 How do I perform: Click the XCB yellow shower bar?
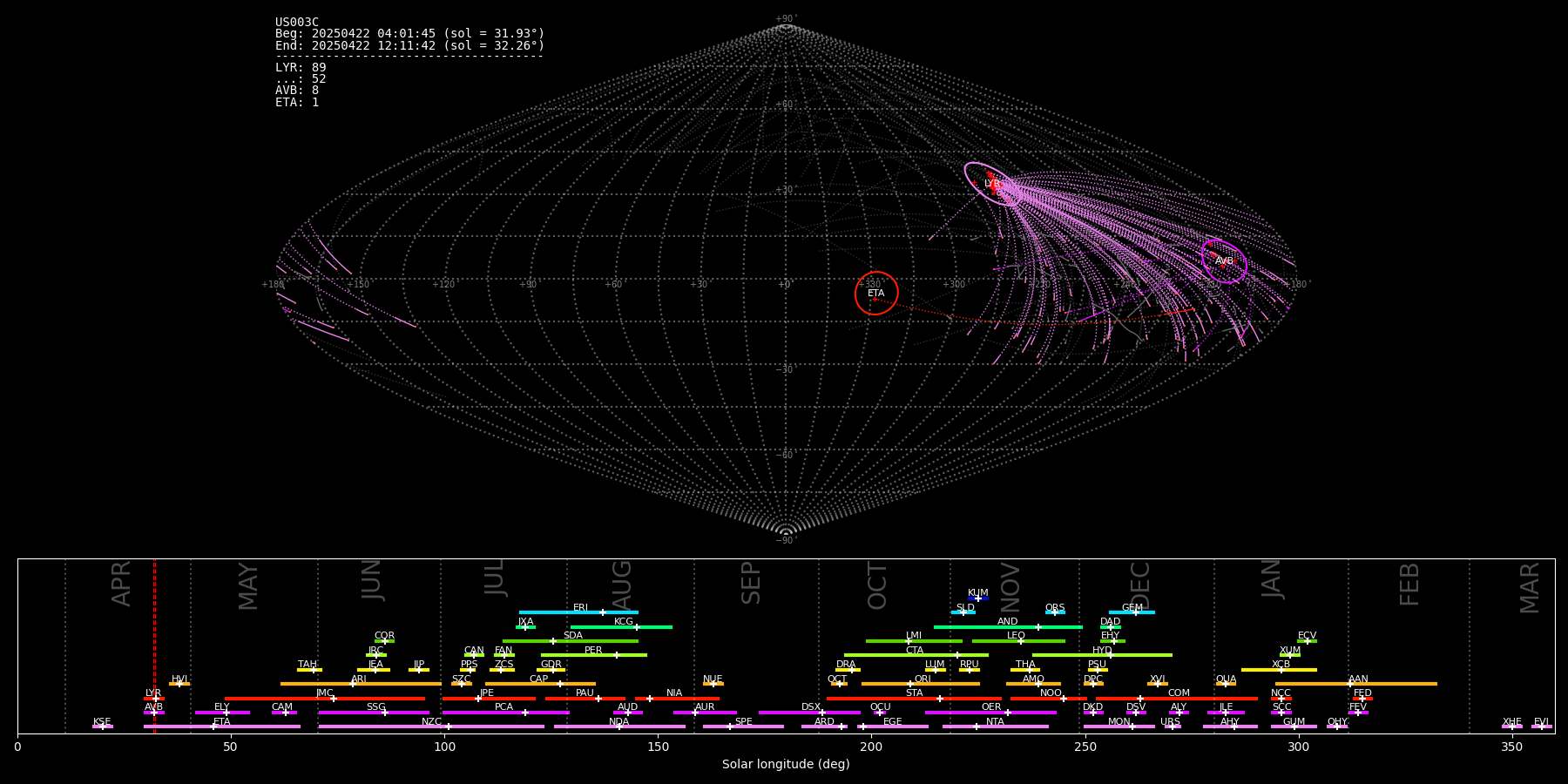pos(1279,670)
